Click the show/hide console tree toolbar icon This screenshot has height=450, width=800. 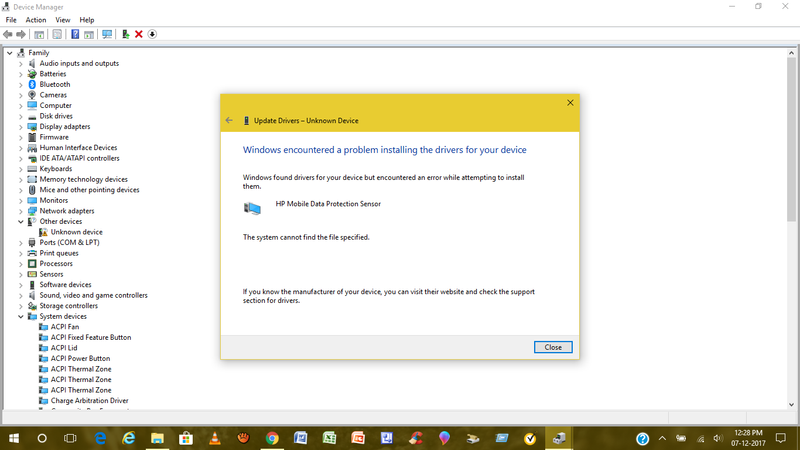(39, 34)
